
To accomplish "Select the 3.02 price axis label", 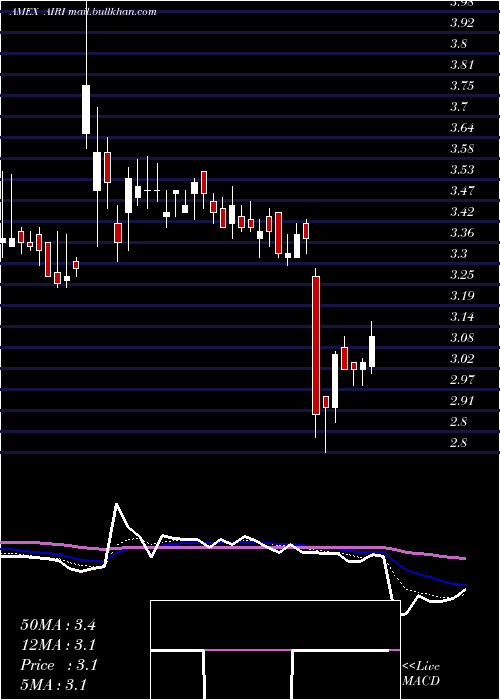I will (462, 358).
